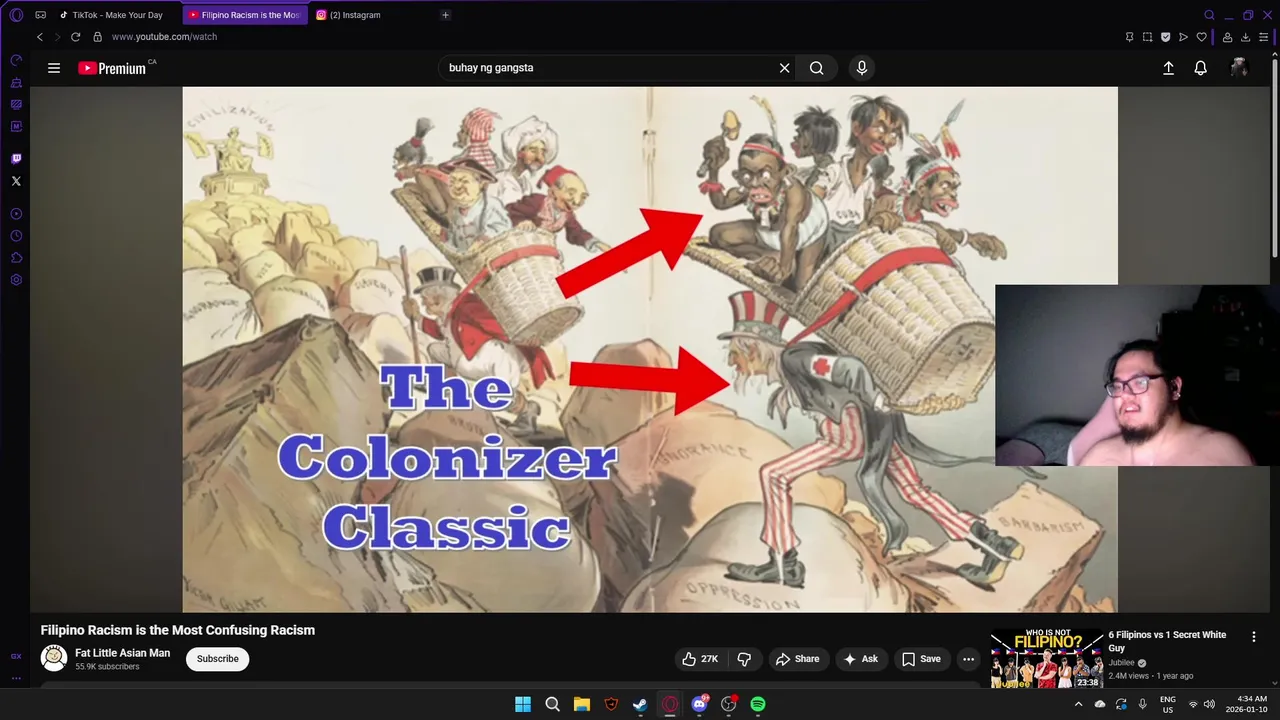Bookmark page with the heart icon
Image resolution: width=1280 pixels, height=720 pixels.
[x=1201, y=37]
